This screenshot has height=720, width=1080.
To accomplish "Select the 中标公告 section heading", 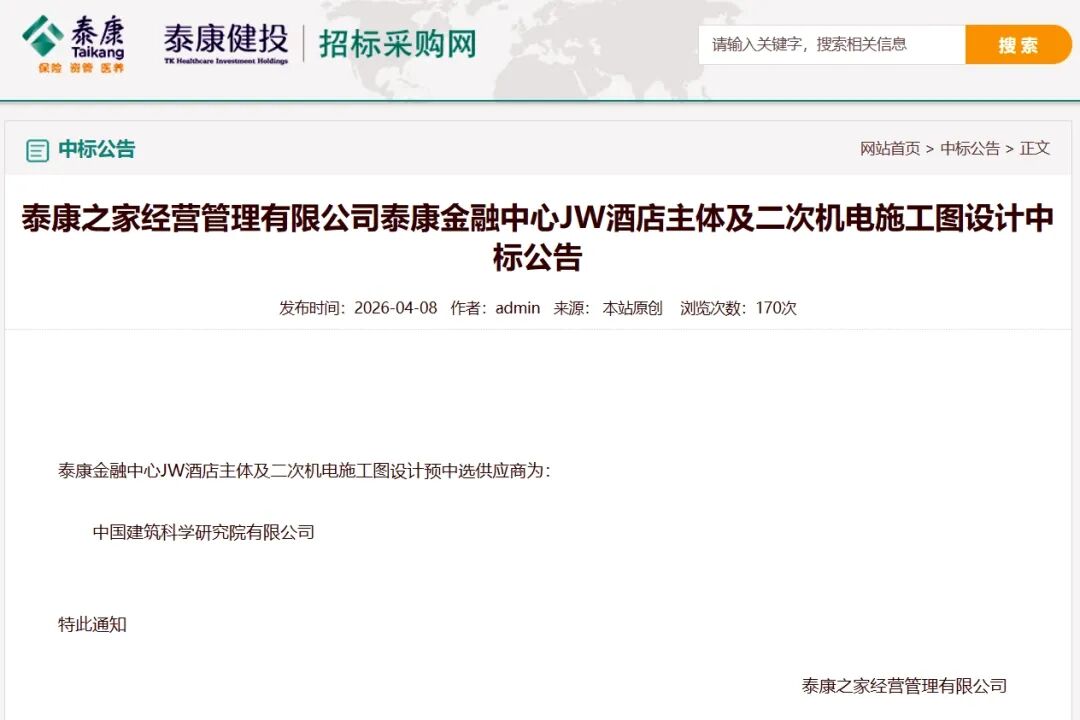I will [96, 150].
